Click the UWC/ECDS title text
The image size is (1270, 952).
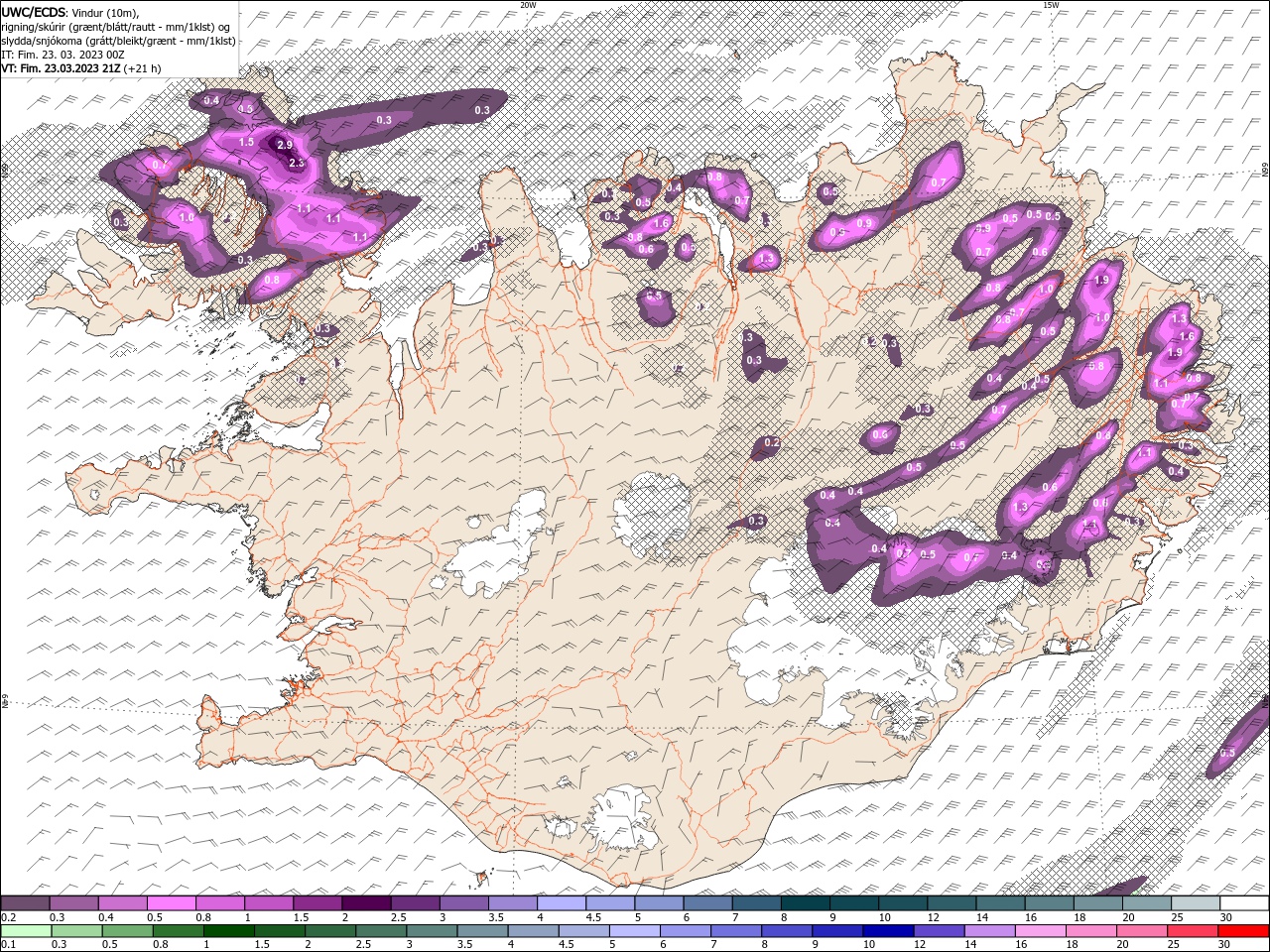point(34,11)
